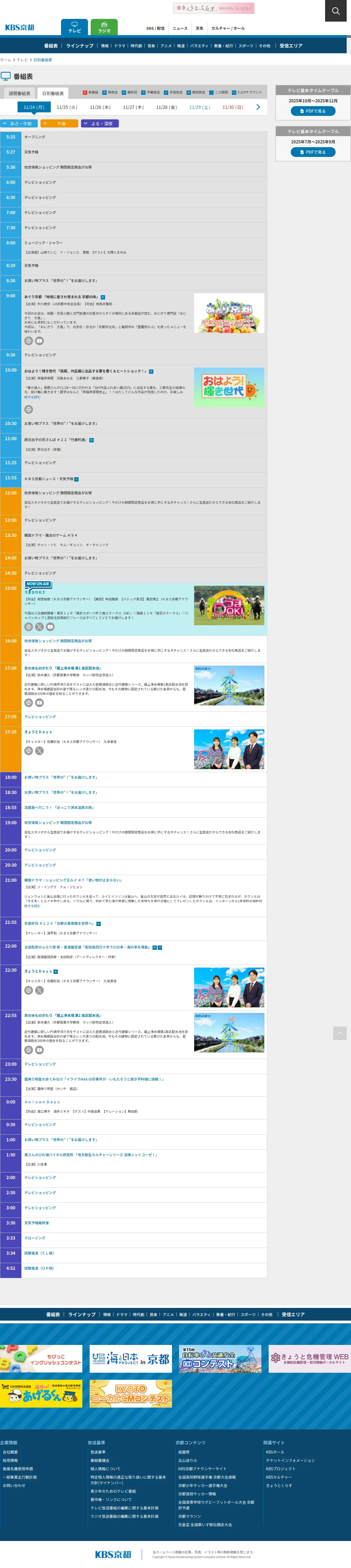Show next week with the date chevron
This screenshot has width=351, height=1568.
(x=258, y=107)
